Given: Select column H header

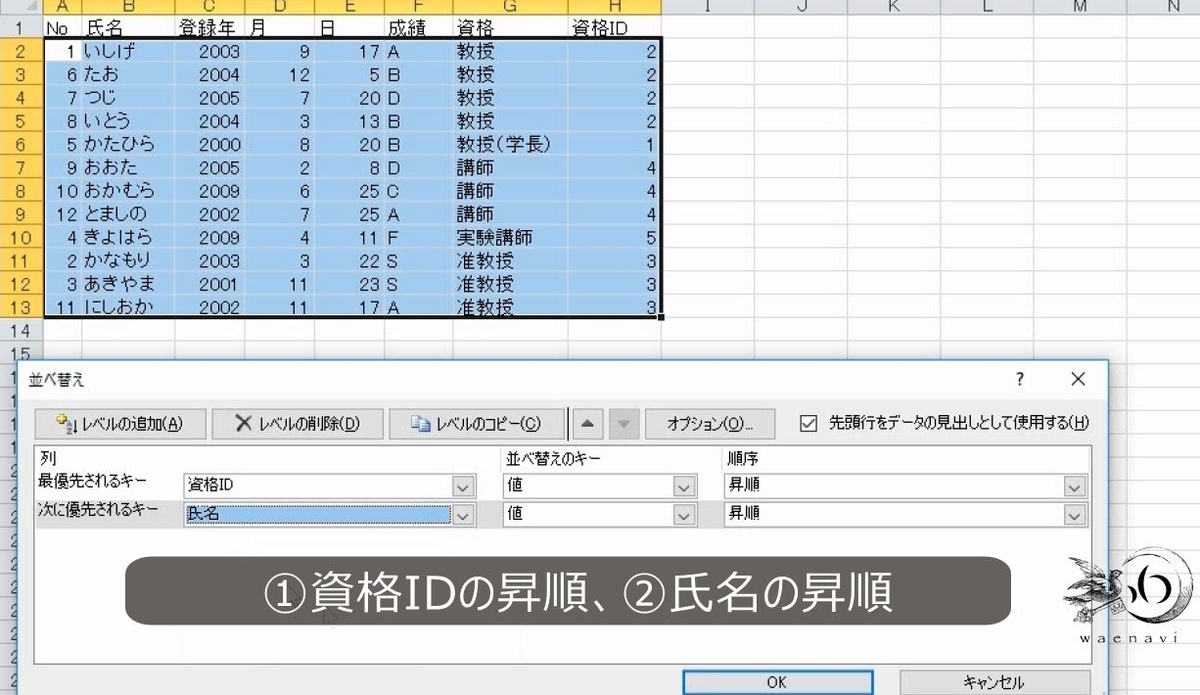Looking at the screenshot, I should coord(614,7).
